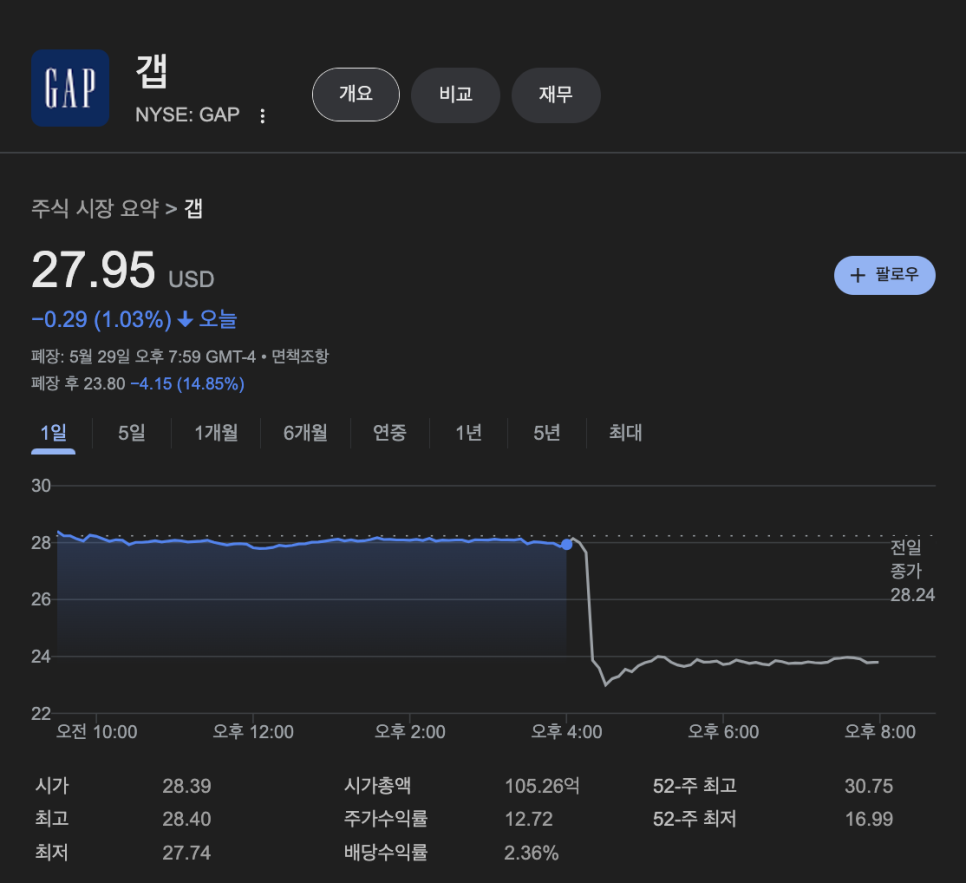Image resolution: width=966 pixels, height=883 pixels.
Task: Select the 6개월 chart range
Action: (x=305, y=433)
